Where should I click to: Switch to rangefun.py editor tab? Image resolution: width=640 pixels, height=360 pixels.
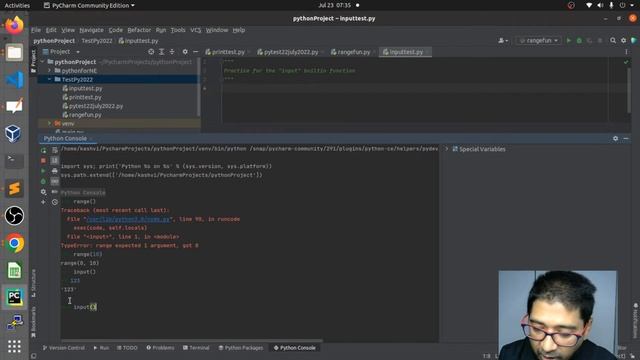click(350, 52)
